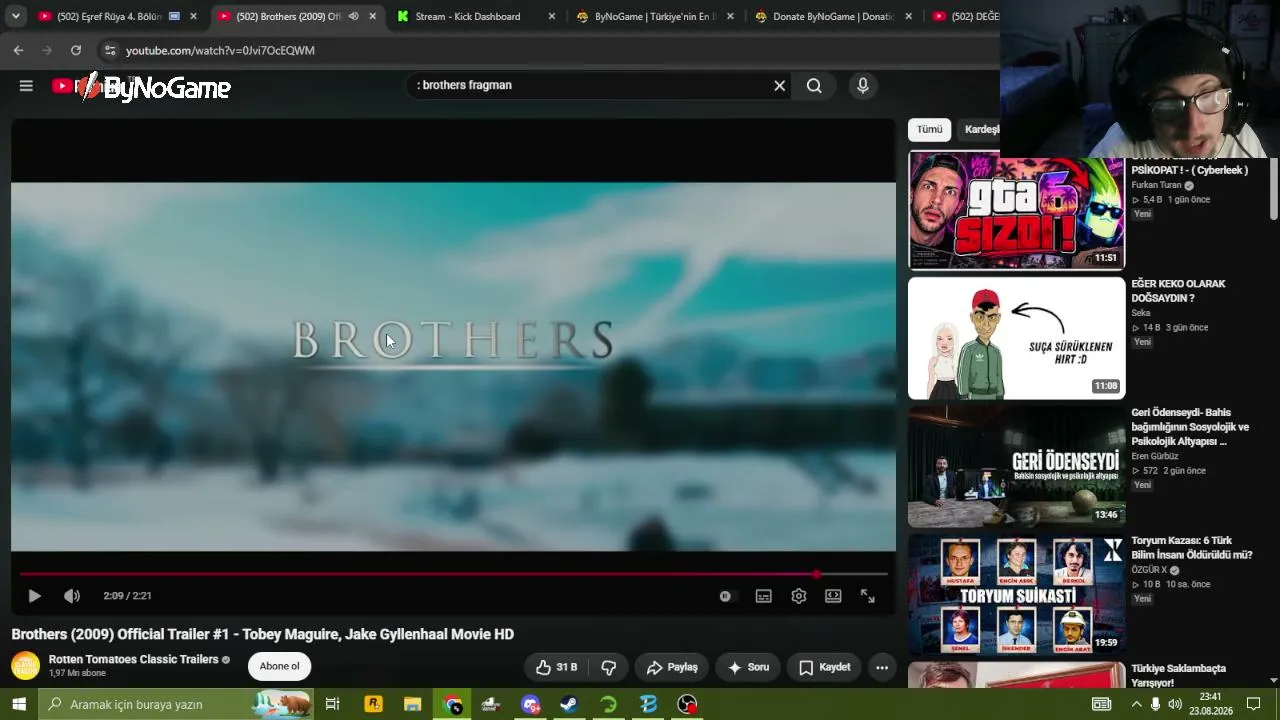Click the Soru ask button
Screen dimensions: 1280x720
[748, 667]
